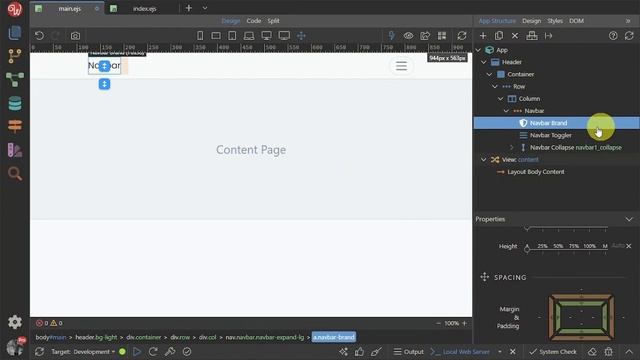The width and height of the screenshot is (640, 360).
Task: Refresh the design view
Action: pos(462,36)
